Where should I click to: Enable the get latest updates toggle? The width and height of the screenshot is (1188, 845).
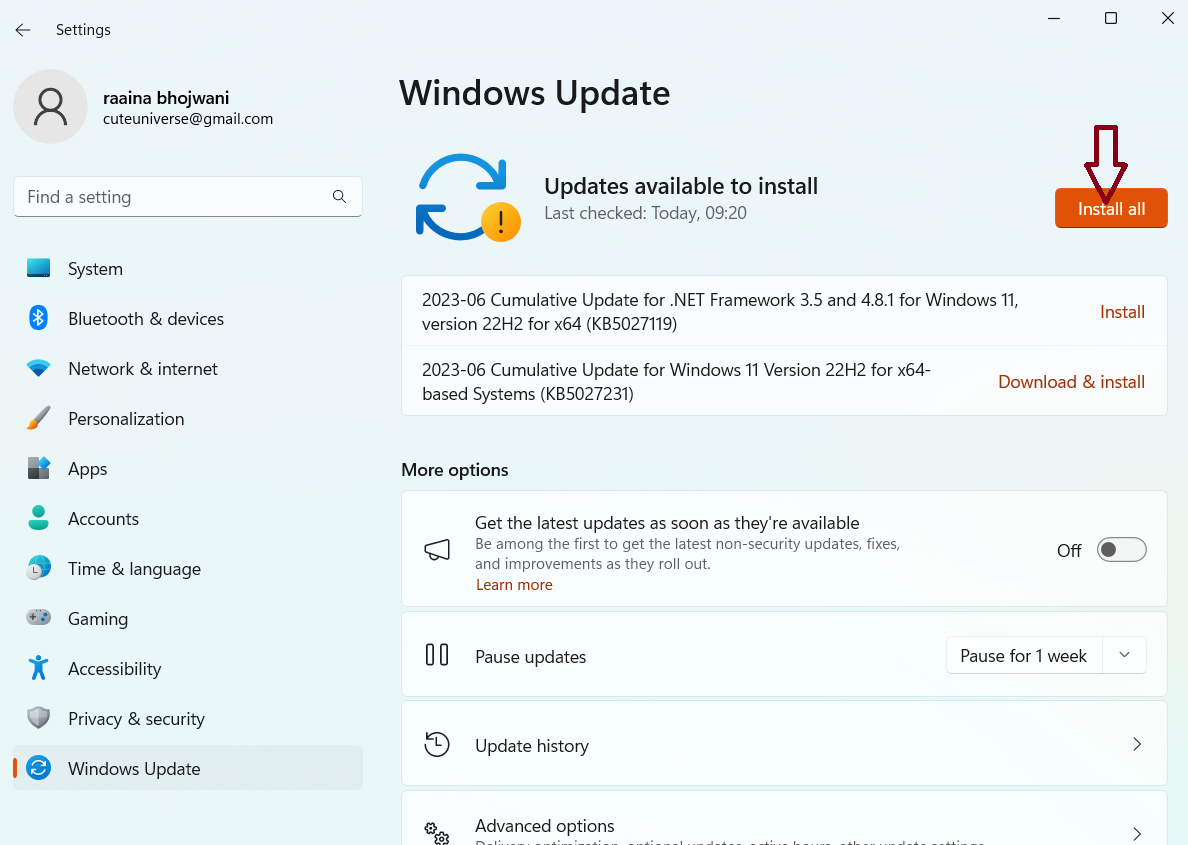[x=1121, y=550]
